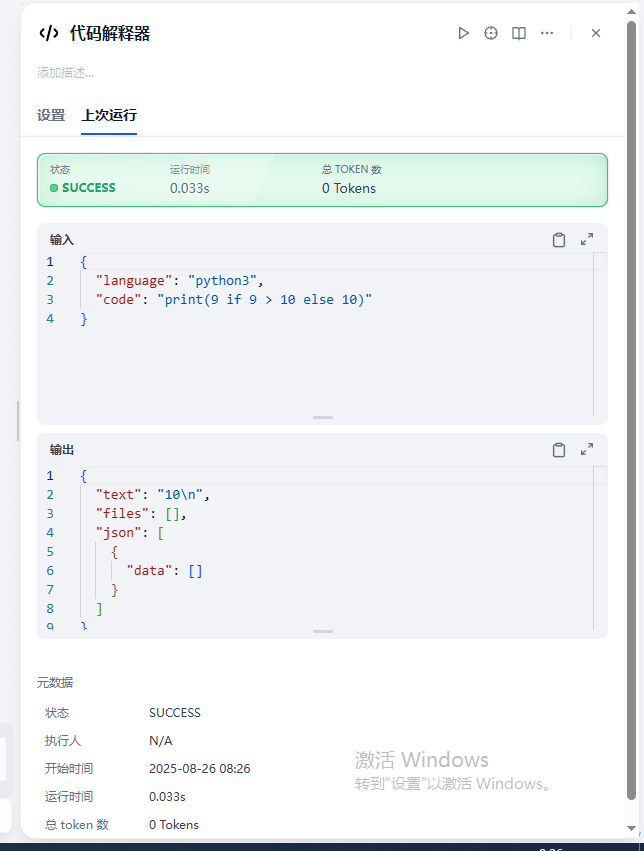Copy the 输出 JSON content

[x=559, y=450]
